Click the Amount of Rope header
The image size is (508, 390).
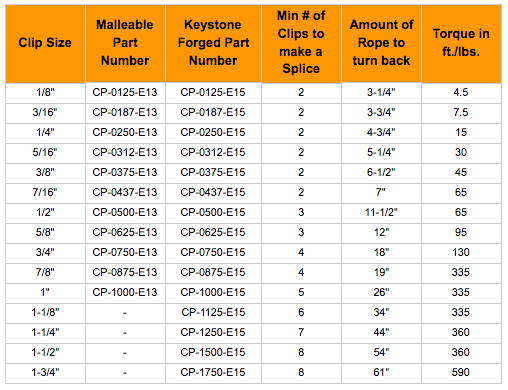coord(381,43)
